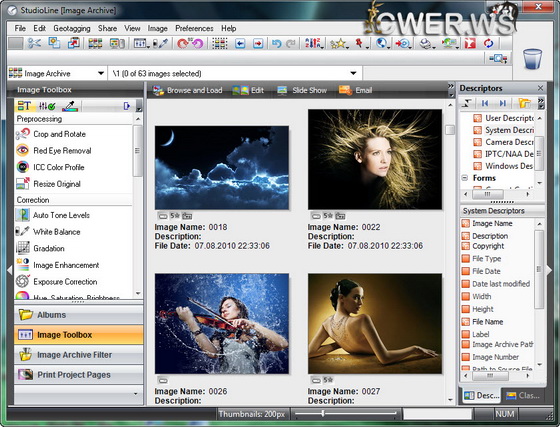Open the File menu
The height and width of the screenshot is (427, 560).
(x=20, y=28)
